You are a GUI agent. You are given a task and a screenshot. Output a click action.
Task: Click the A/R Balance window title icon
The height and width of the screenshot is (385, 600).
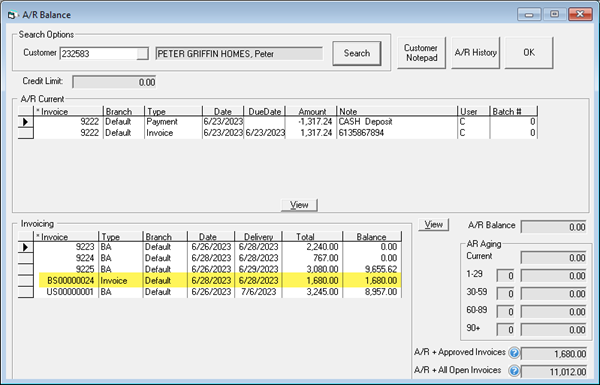click(x=12, y=15)
